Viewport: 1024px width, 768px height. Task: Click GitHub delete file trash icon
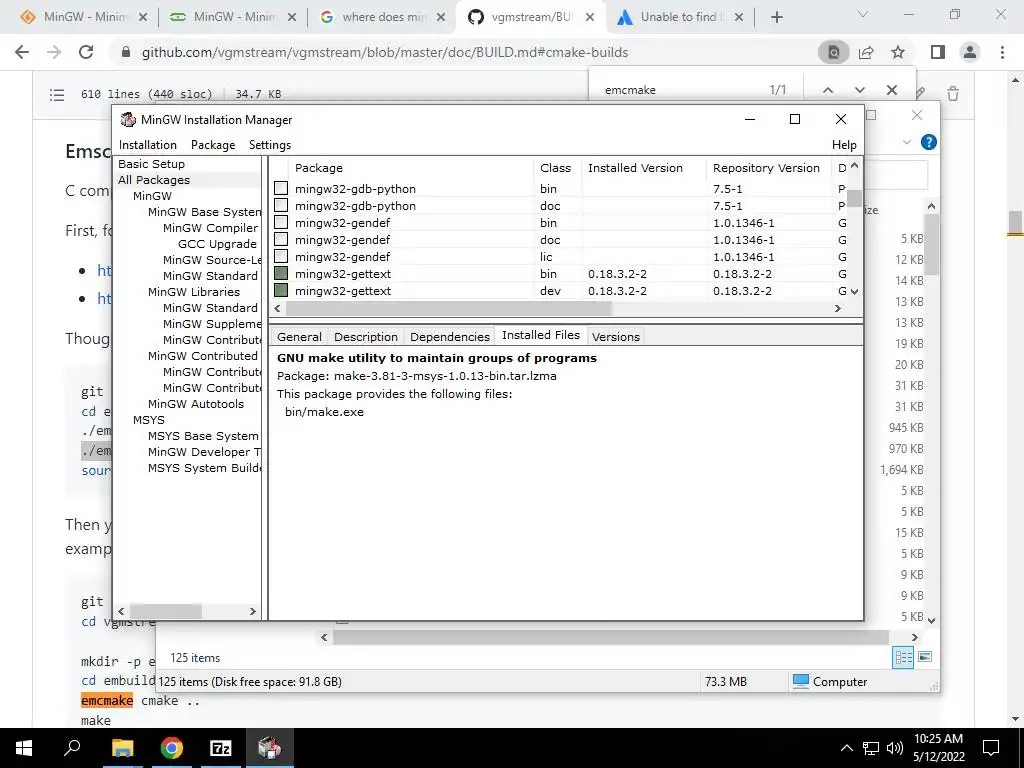pyautogui.click(x=953, y=94)
